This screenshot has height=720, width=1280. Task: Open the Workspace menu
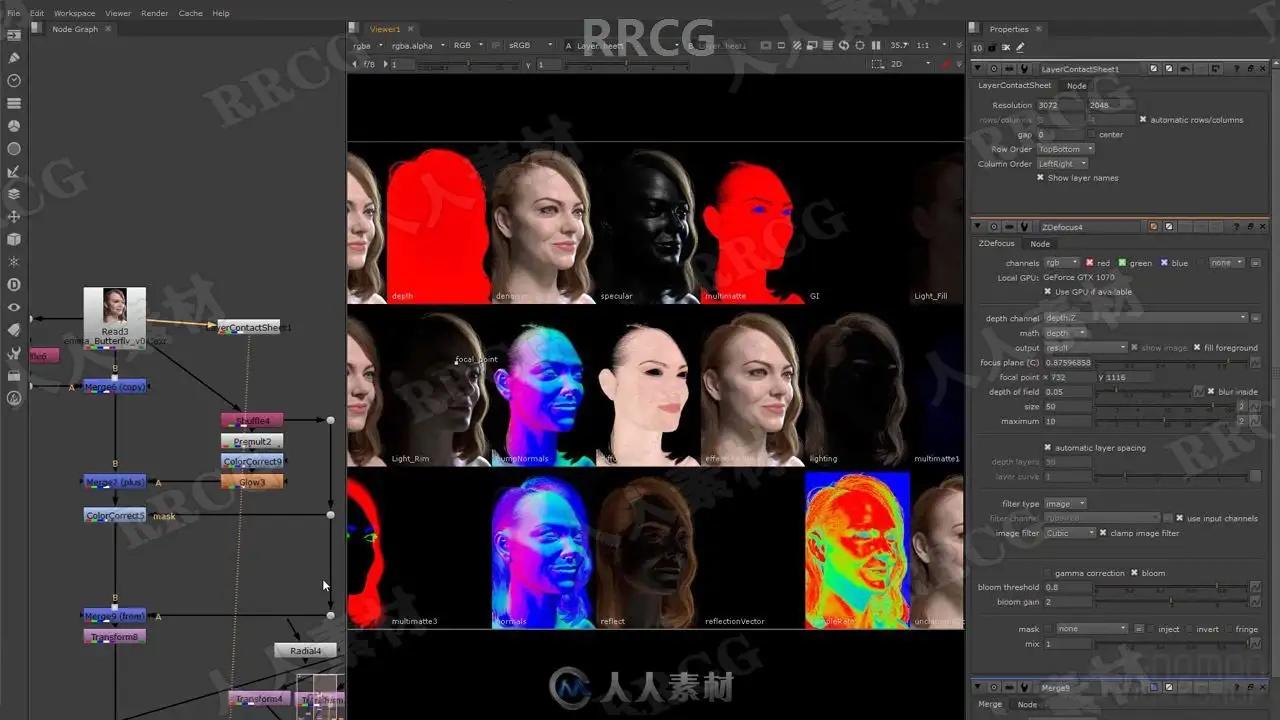pos(74,13)
